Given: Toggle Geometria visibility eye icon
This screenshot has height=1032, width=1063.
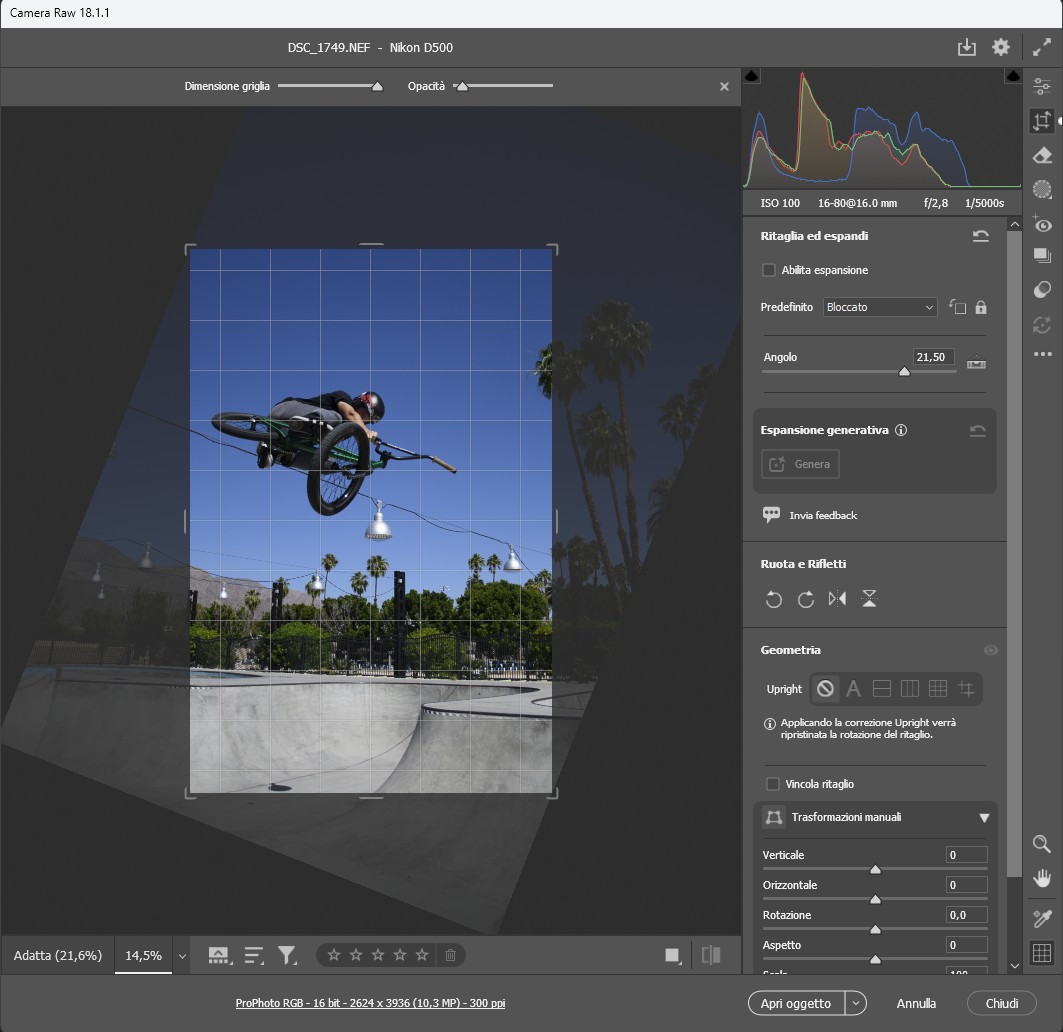Looking at the screenshot, I should (x=990, y=650).
